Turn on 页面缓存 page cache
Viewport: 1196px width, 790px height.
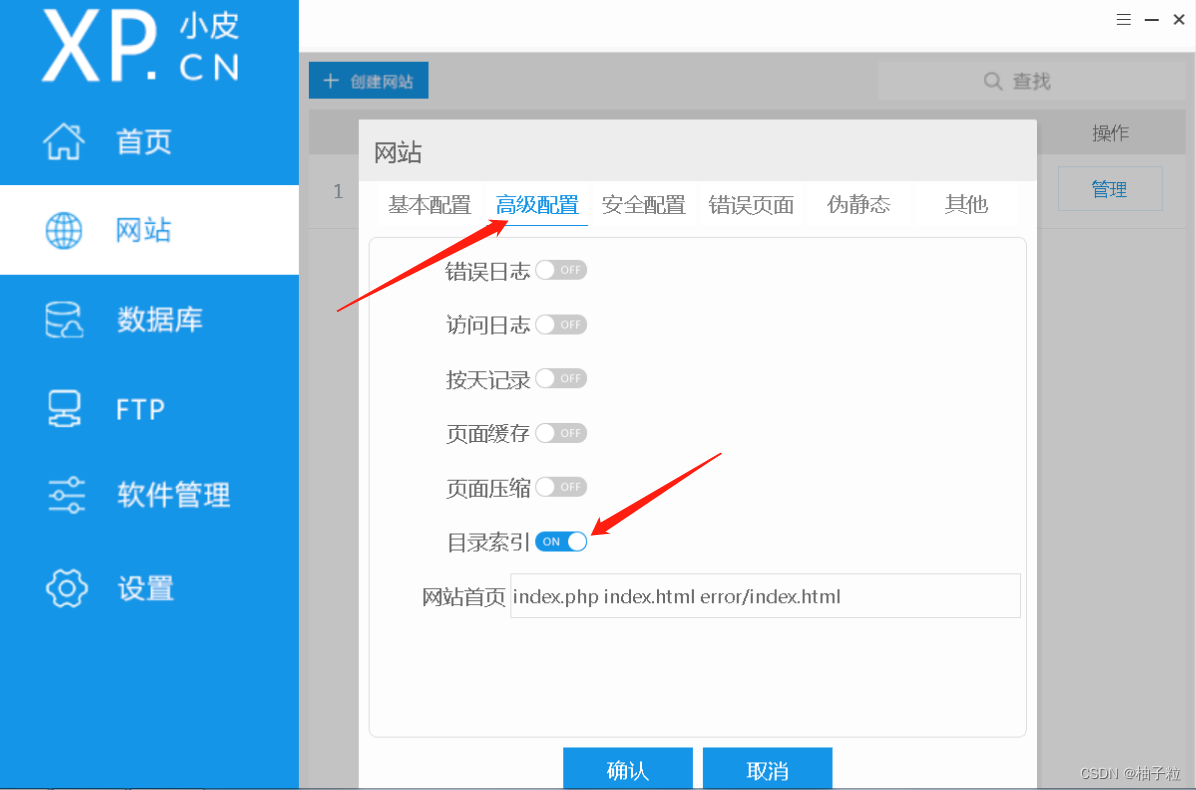coord(561,433)
